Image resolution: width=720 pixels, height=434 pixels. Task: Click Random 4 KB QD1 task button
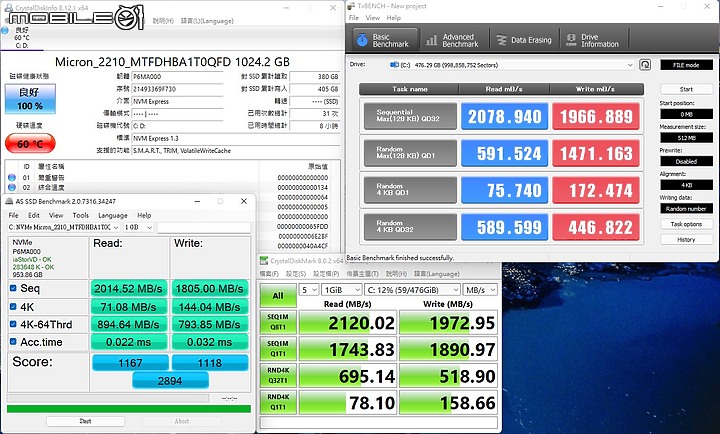pyautogui.click(x=410, y=190)
